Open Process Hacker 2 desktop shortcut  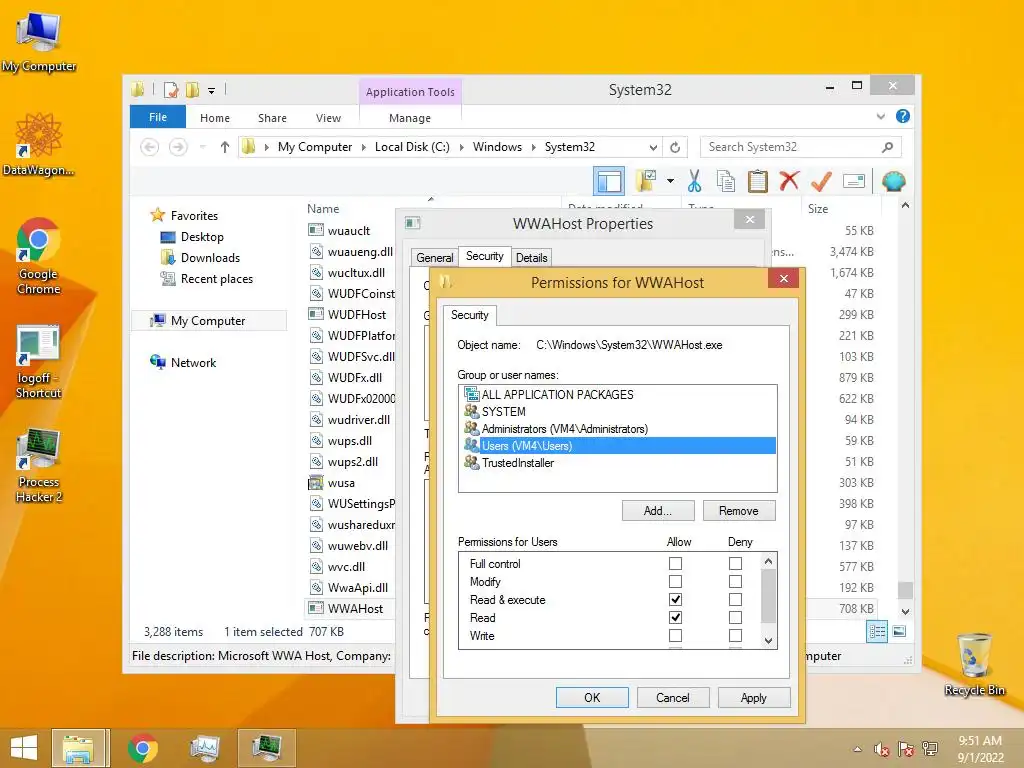click(x=39, y=465)
